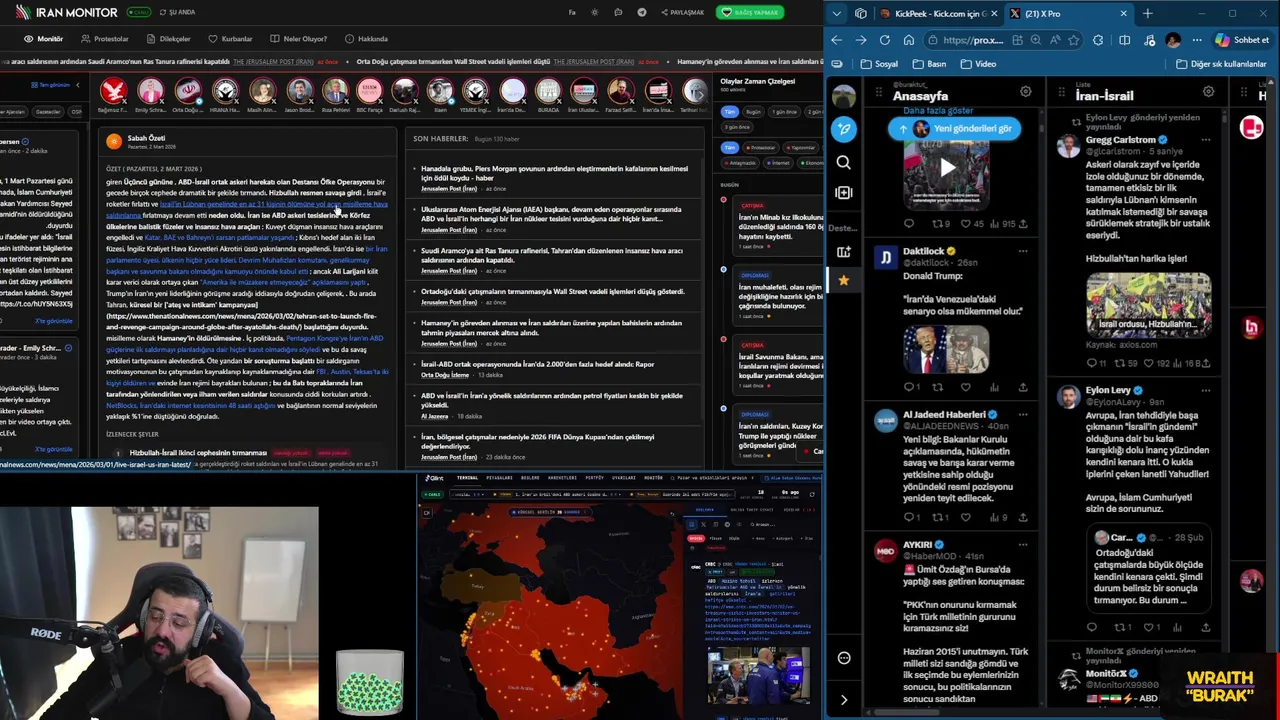Open the X Pro search icon
The height and width of the screenshot is (720, 1280).
[x=844, y=162]
